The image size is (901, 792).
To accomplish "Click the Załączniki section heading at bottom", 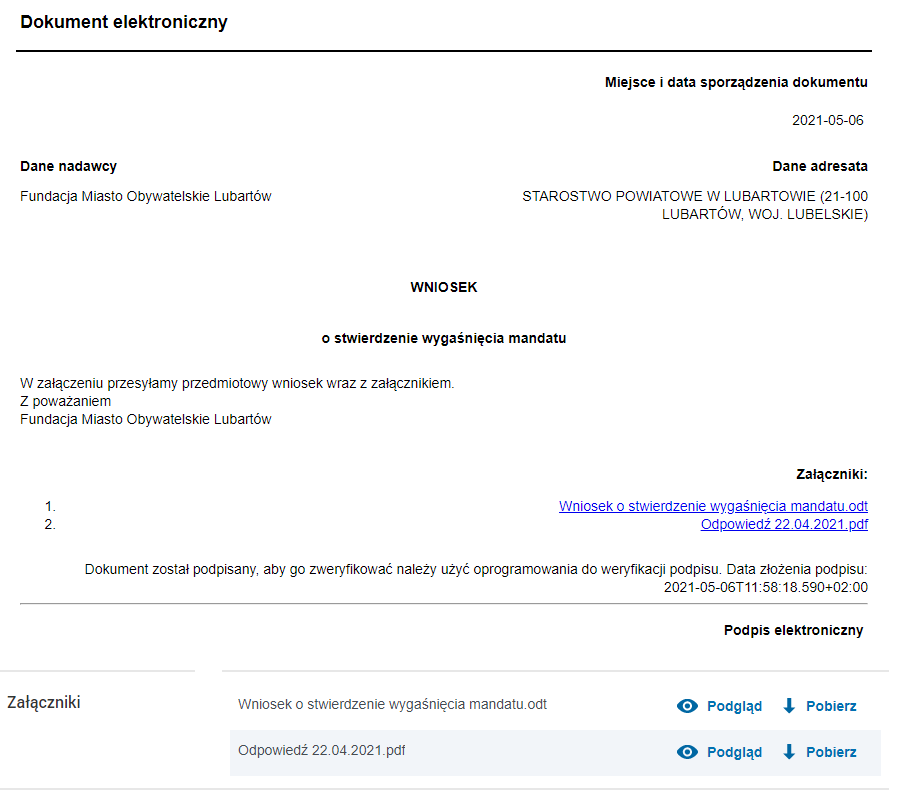I will 44,702.
